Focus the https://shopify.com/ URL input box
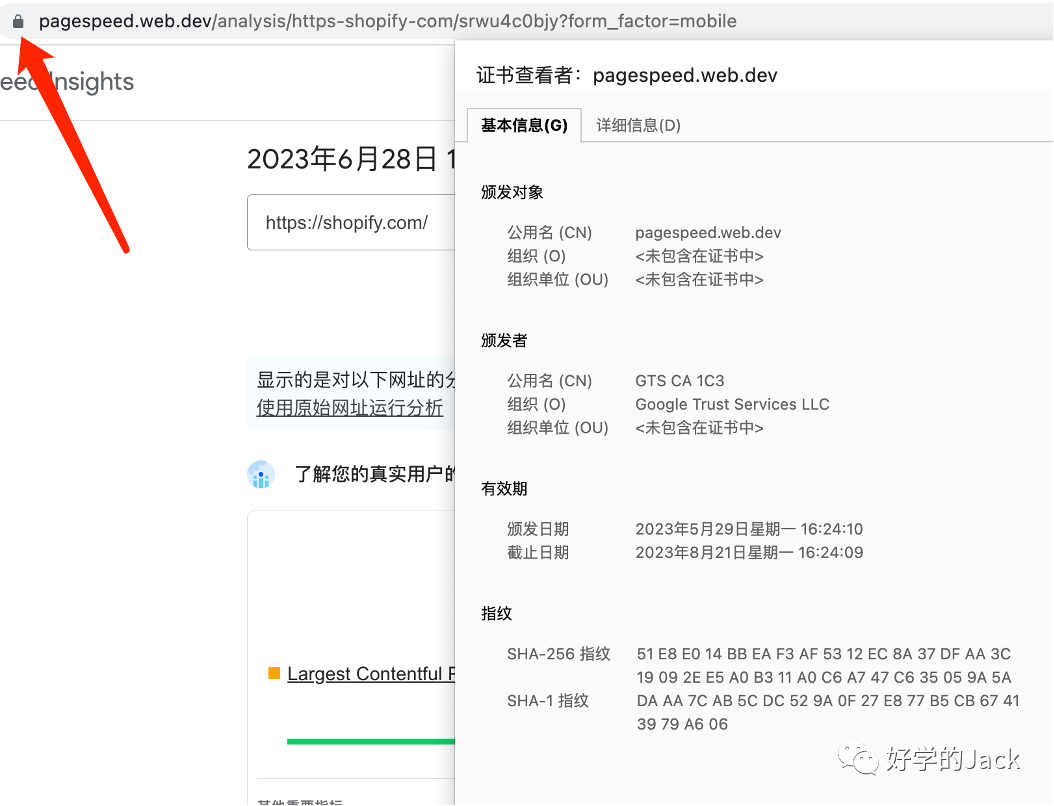1054x806 pixels. click(x=350, y=222)
